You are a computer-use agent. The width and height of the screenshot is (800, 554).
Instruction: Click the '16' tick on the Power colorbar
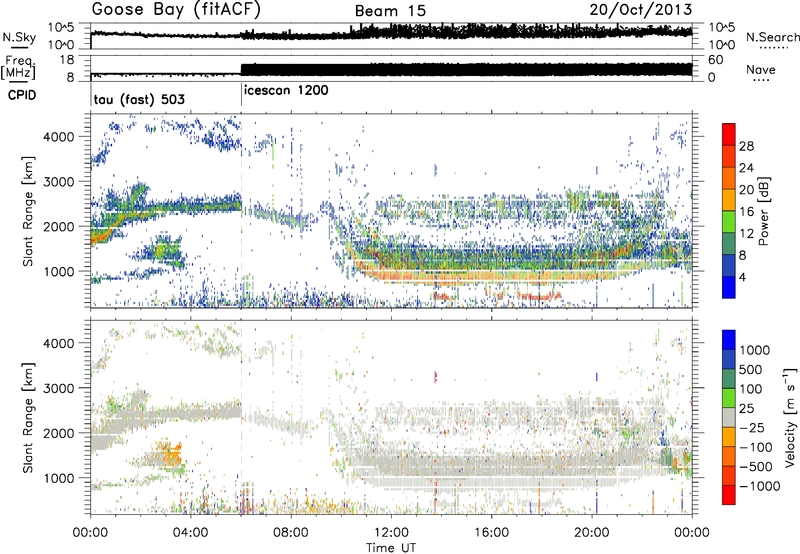coord(746,212)
